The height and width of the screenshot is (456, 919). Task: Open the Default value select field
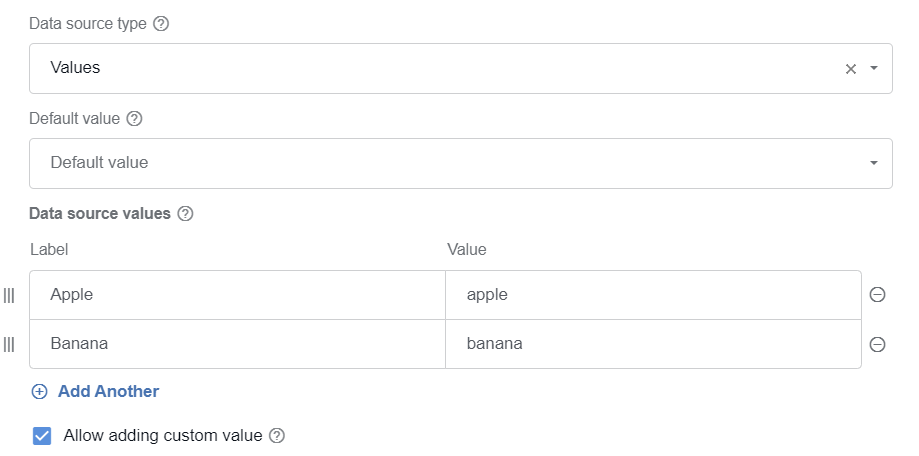tap(461, 164)
